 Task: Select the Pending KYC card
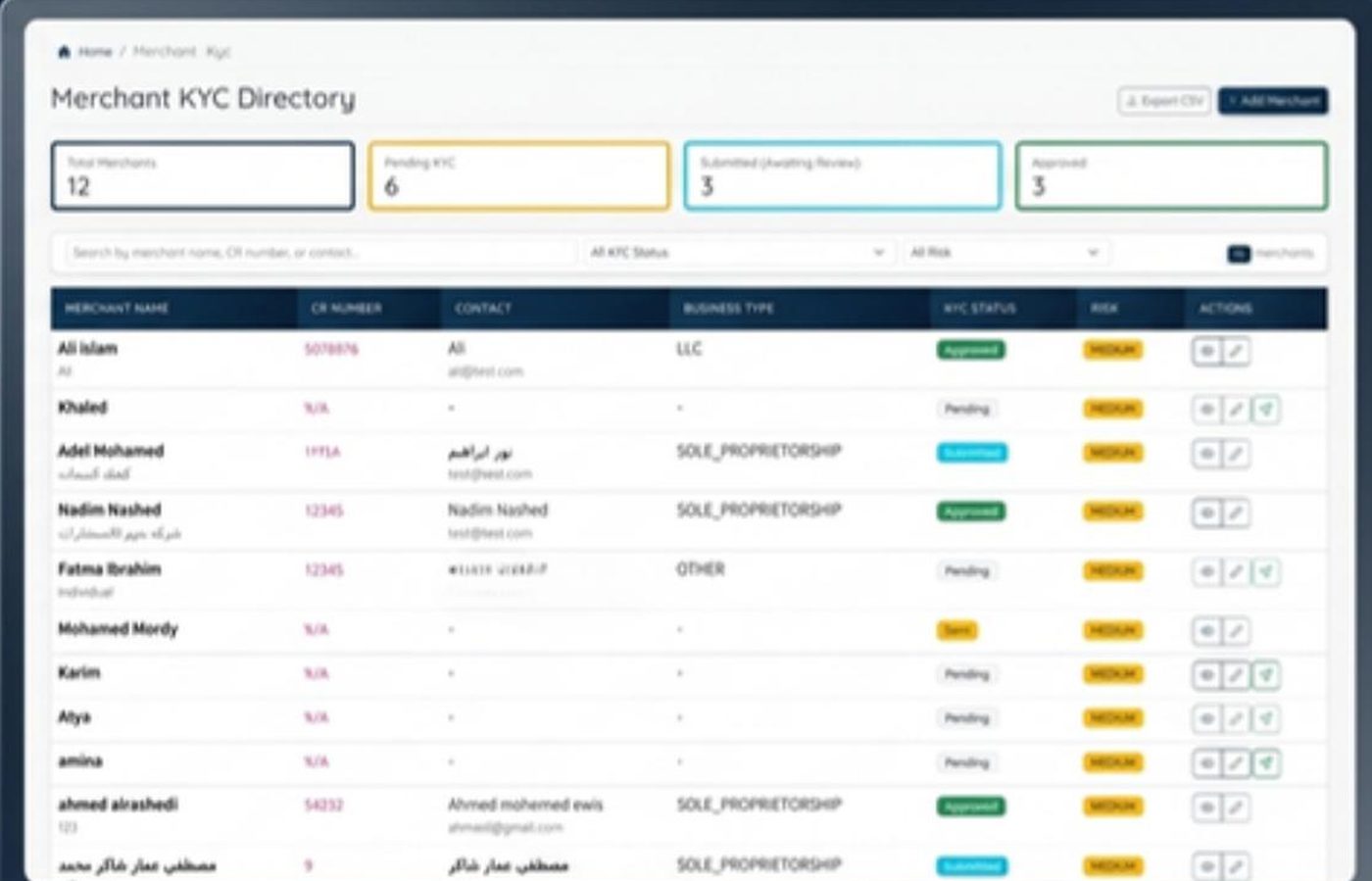tap(519, 176)
